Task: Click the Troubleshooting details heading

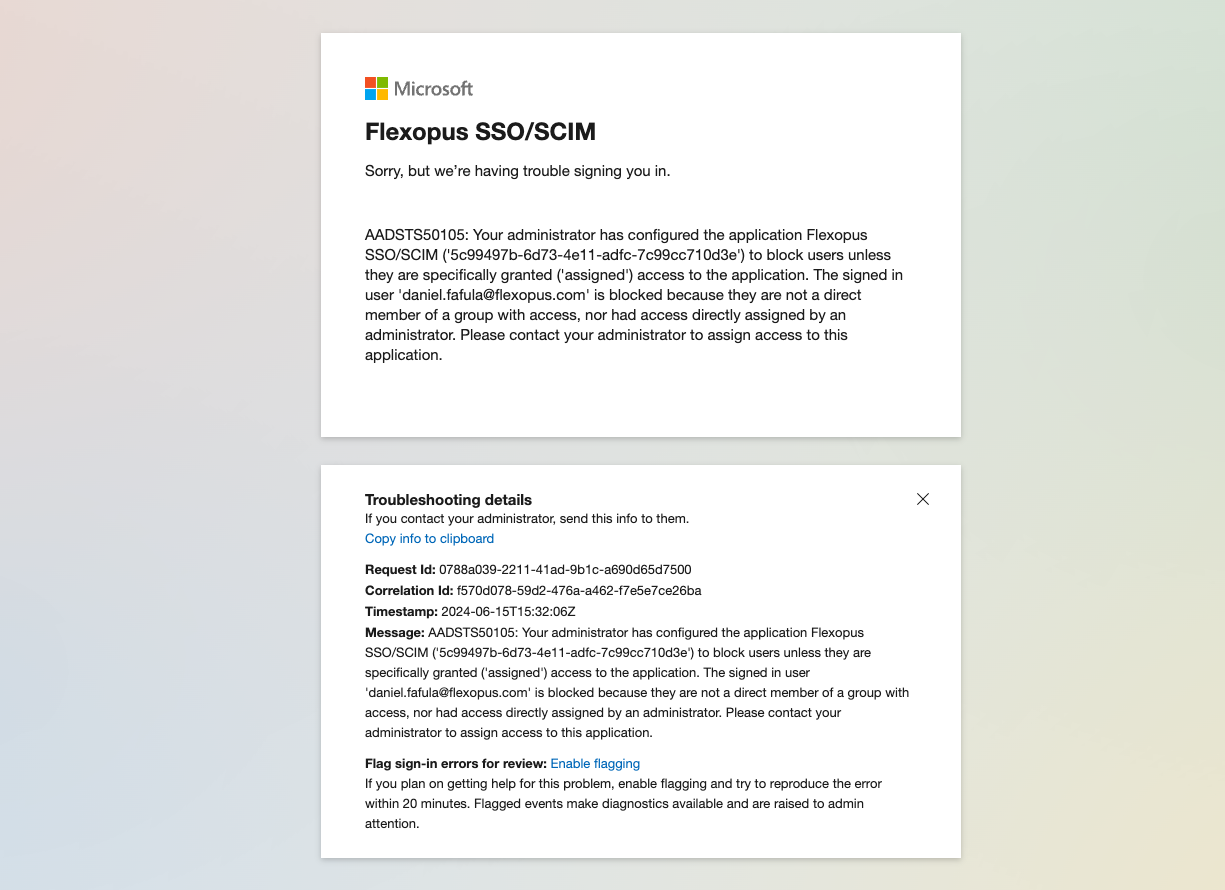Action: 448,500
